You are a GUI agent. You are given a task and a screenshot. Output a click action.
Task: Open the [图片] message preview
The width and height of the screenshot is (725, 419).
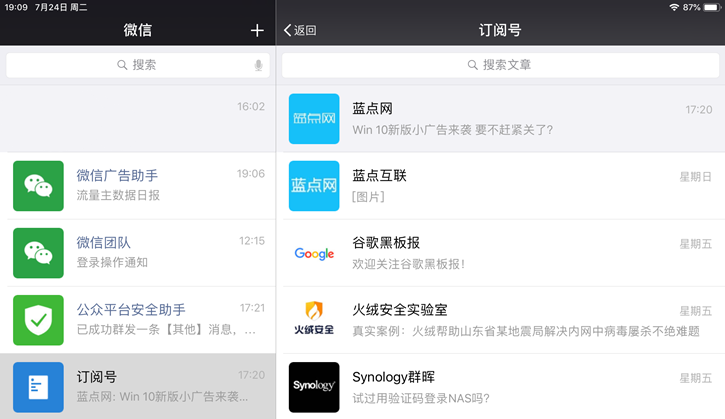[x=368, y=197]
